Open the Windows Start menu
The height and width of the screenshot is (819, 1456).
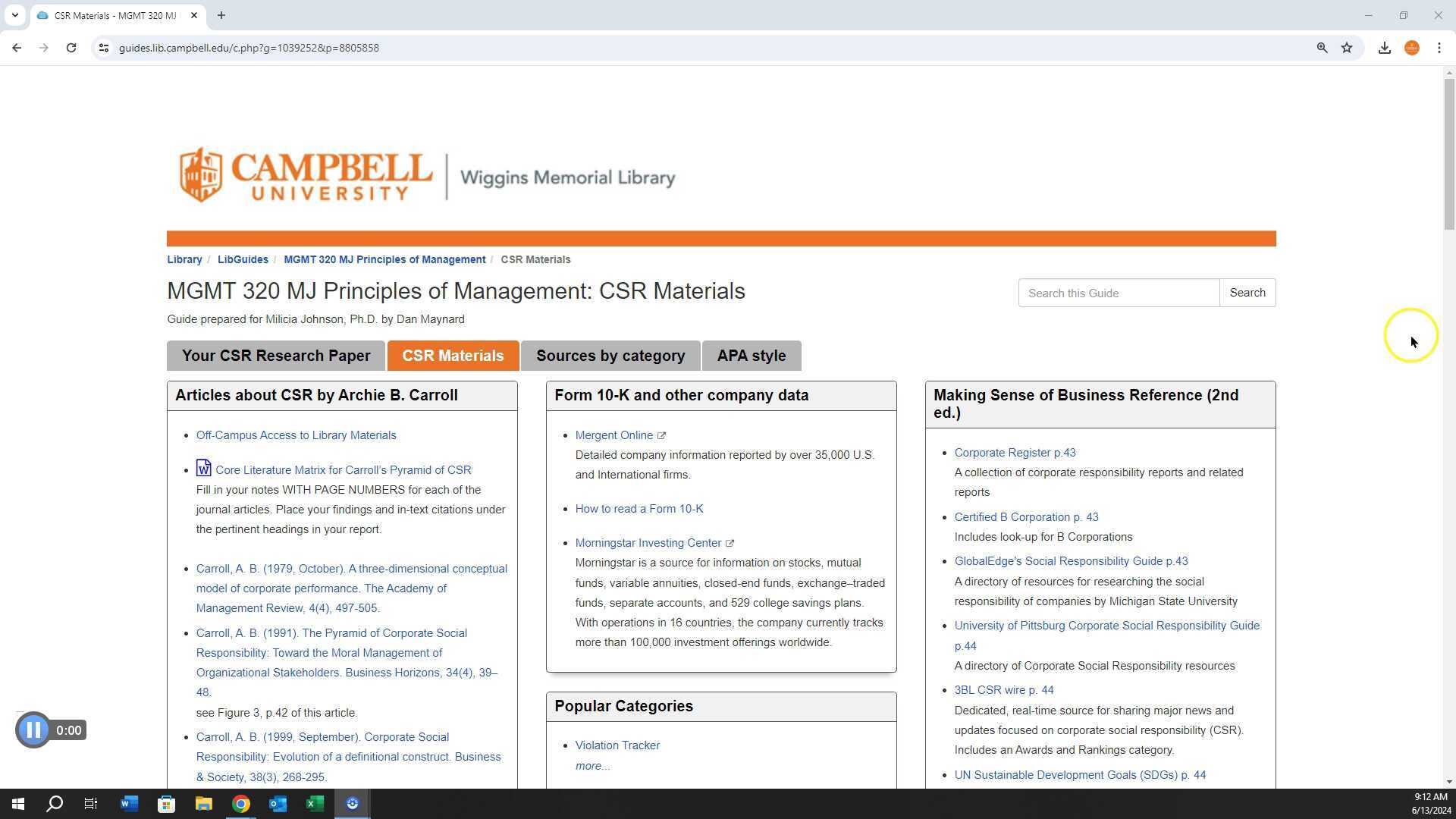tap(17, 803)
